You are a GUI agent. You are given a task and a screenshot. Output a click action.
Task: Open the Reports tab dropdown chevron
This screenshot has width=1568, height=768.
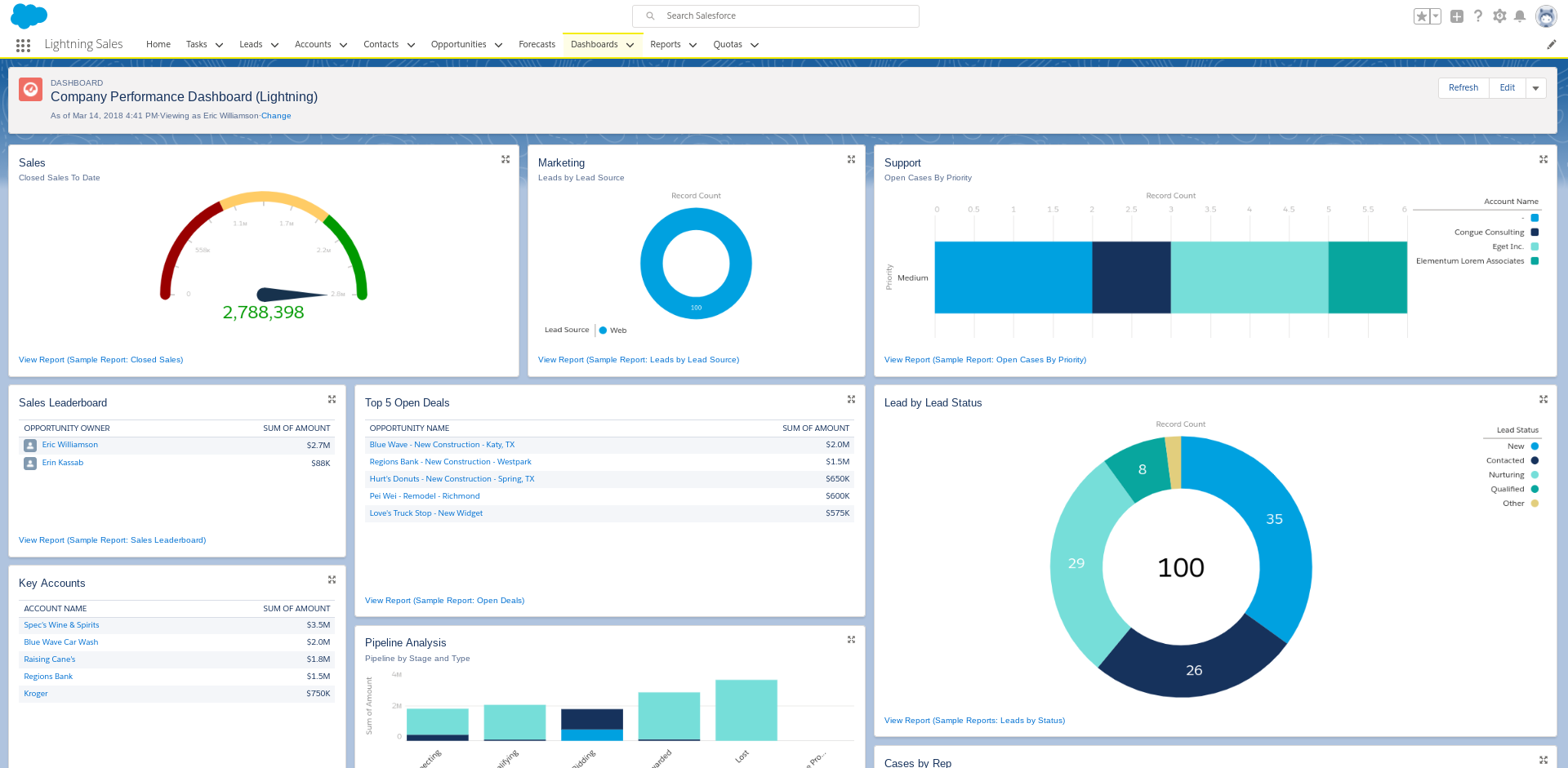pyautogui.click(x=693, y=46)
